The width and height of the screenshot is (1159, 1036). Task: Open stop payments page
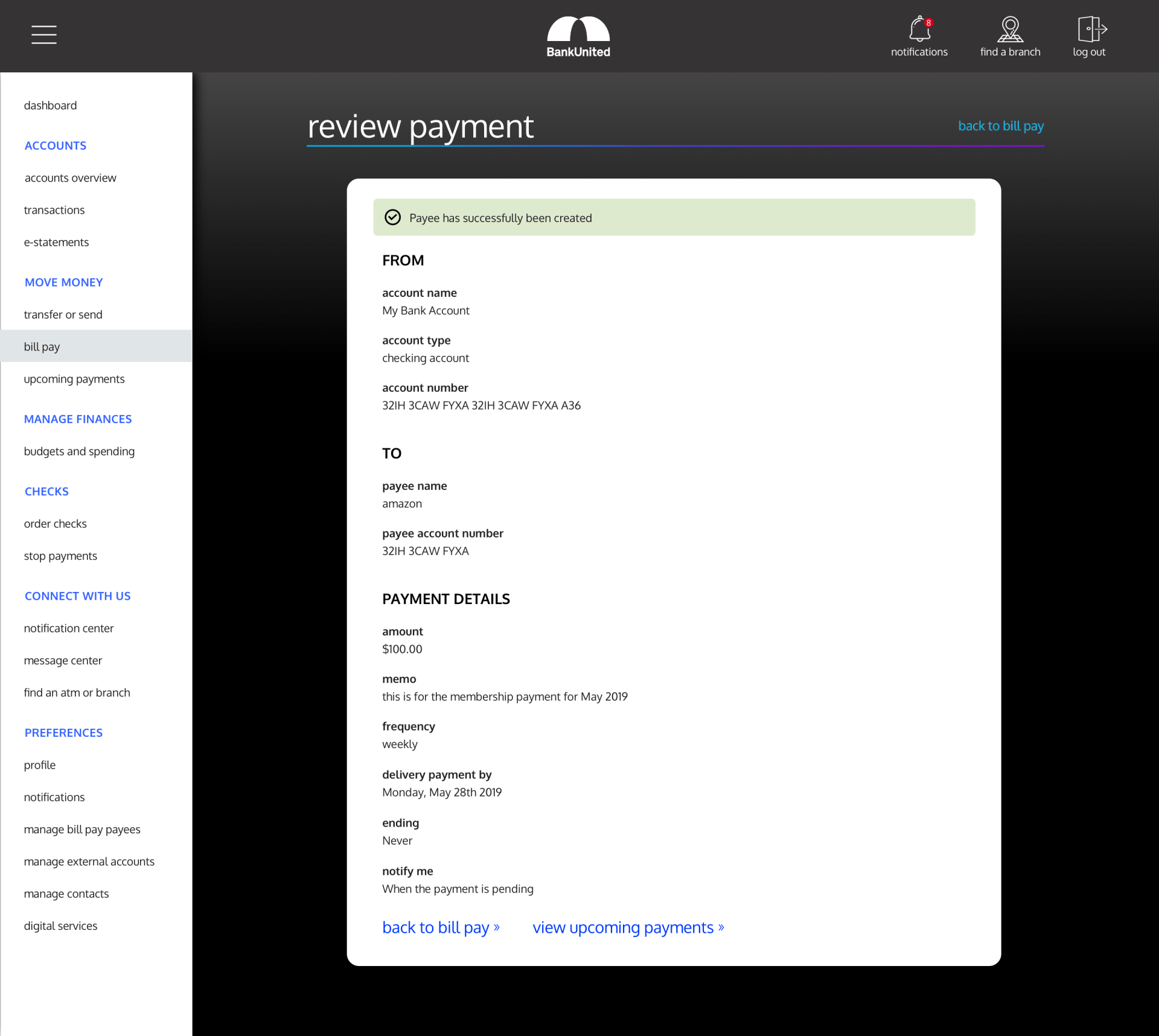point(60,556)
